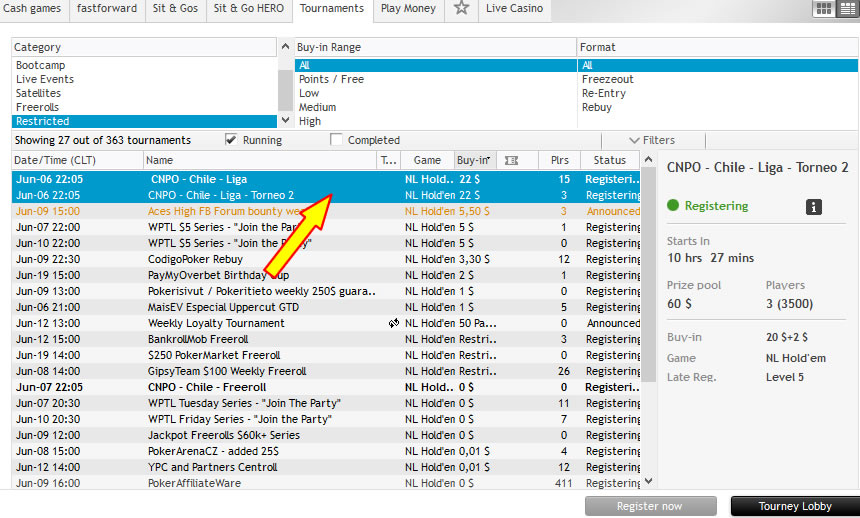Click rebuy icon on Weekly Loyalty Tournament row
860x518 pixels.
(x=393, y=323)
